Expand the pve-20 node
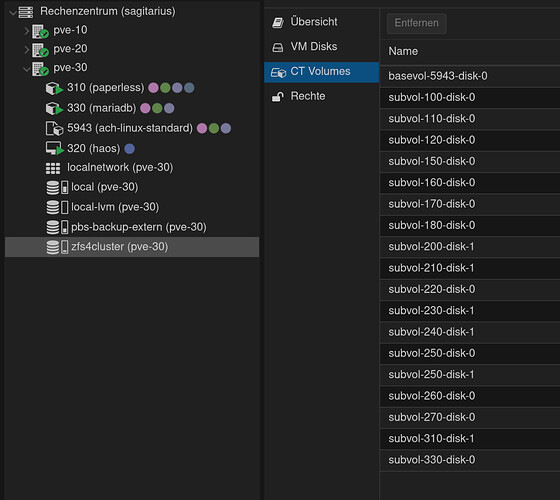Screen dimensions: 560x500 [x=26, y=50]
